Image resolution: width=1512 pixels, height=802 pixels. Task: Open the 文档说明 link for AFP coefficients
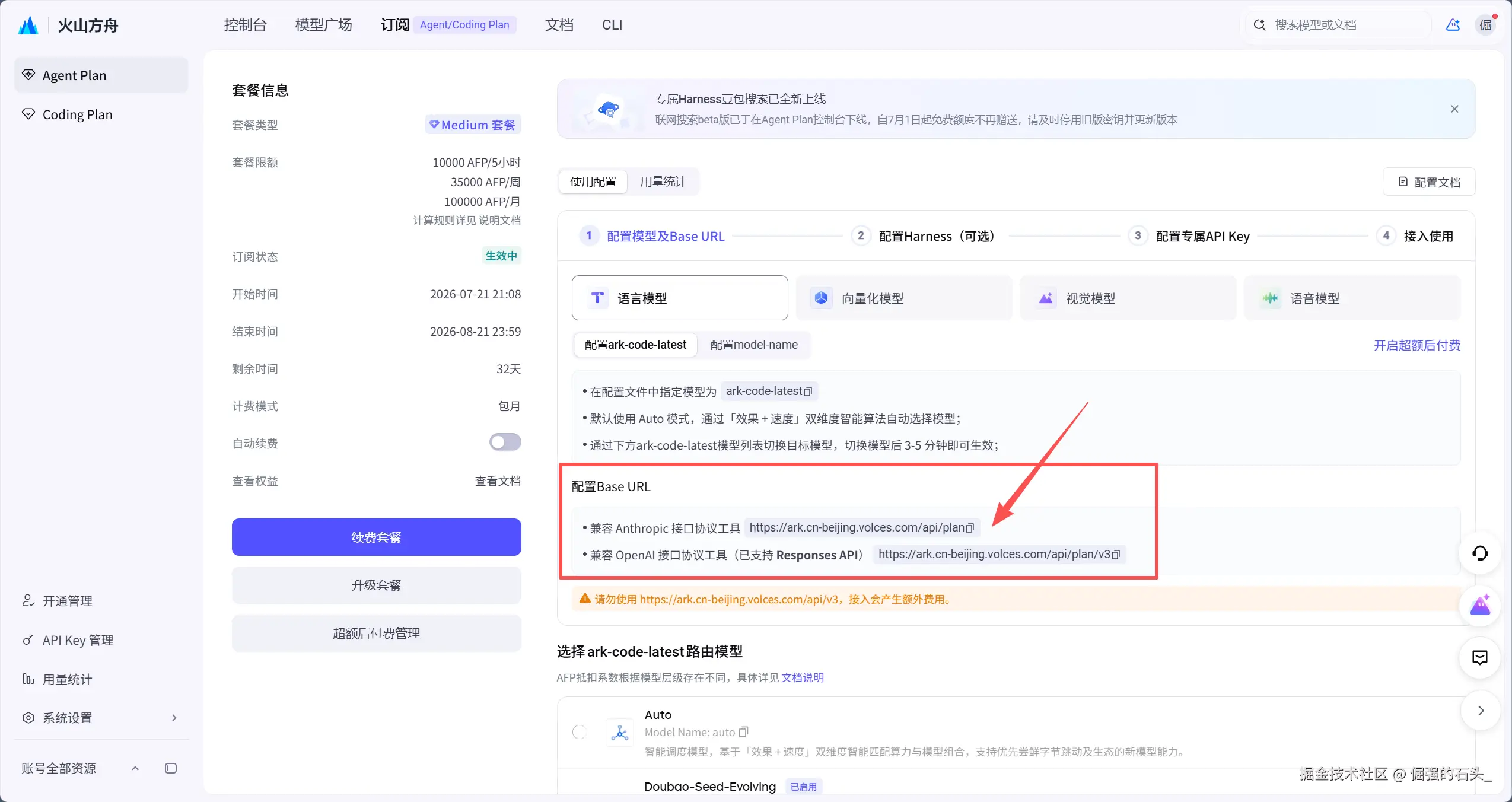point(803,677)
